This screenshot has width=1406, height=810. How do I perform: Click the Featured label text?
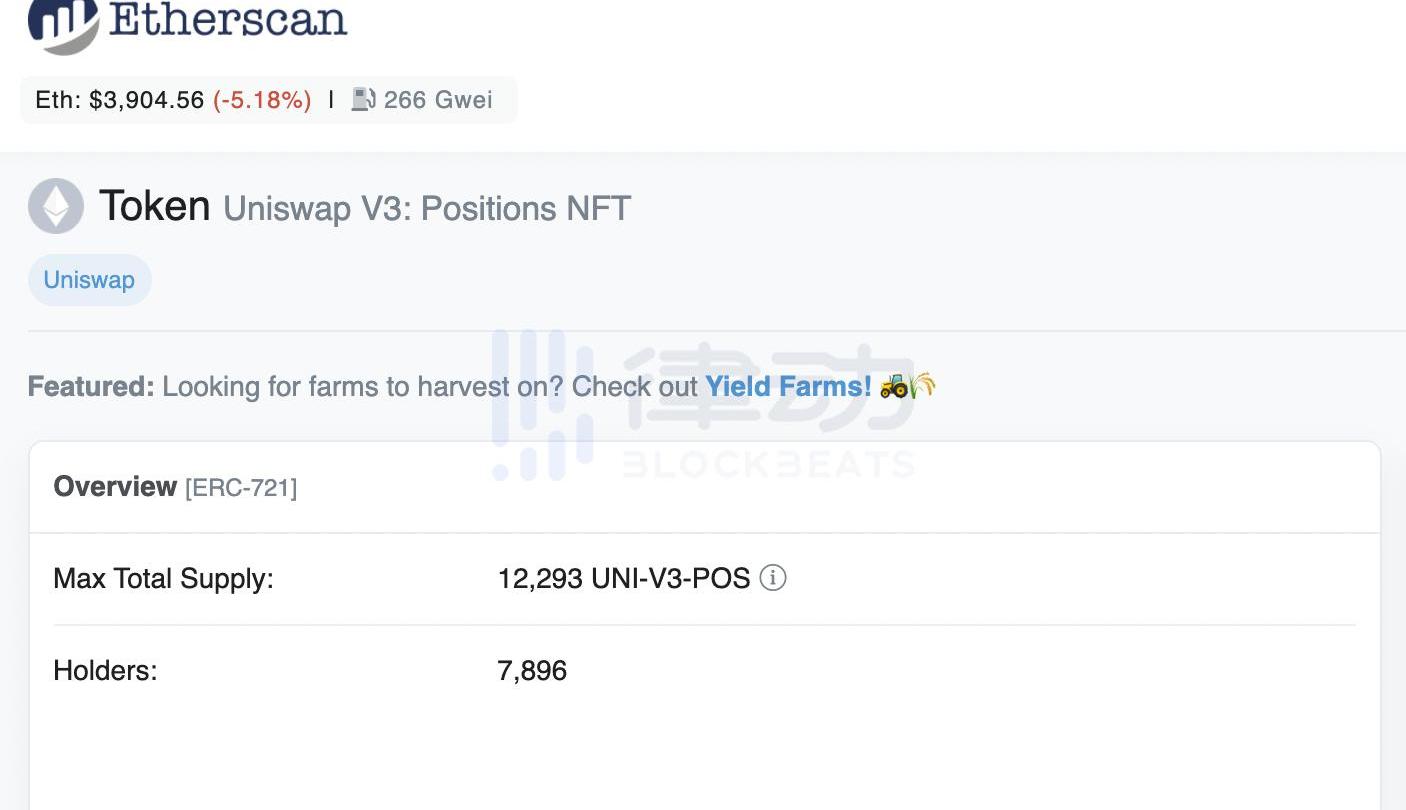point(91,387)
